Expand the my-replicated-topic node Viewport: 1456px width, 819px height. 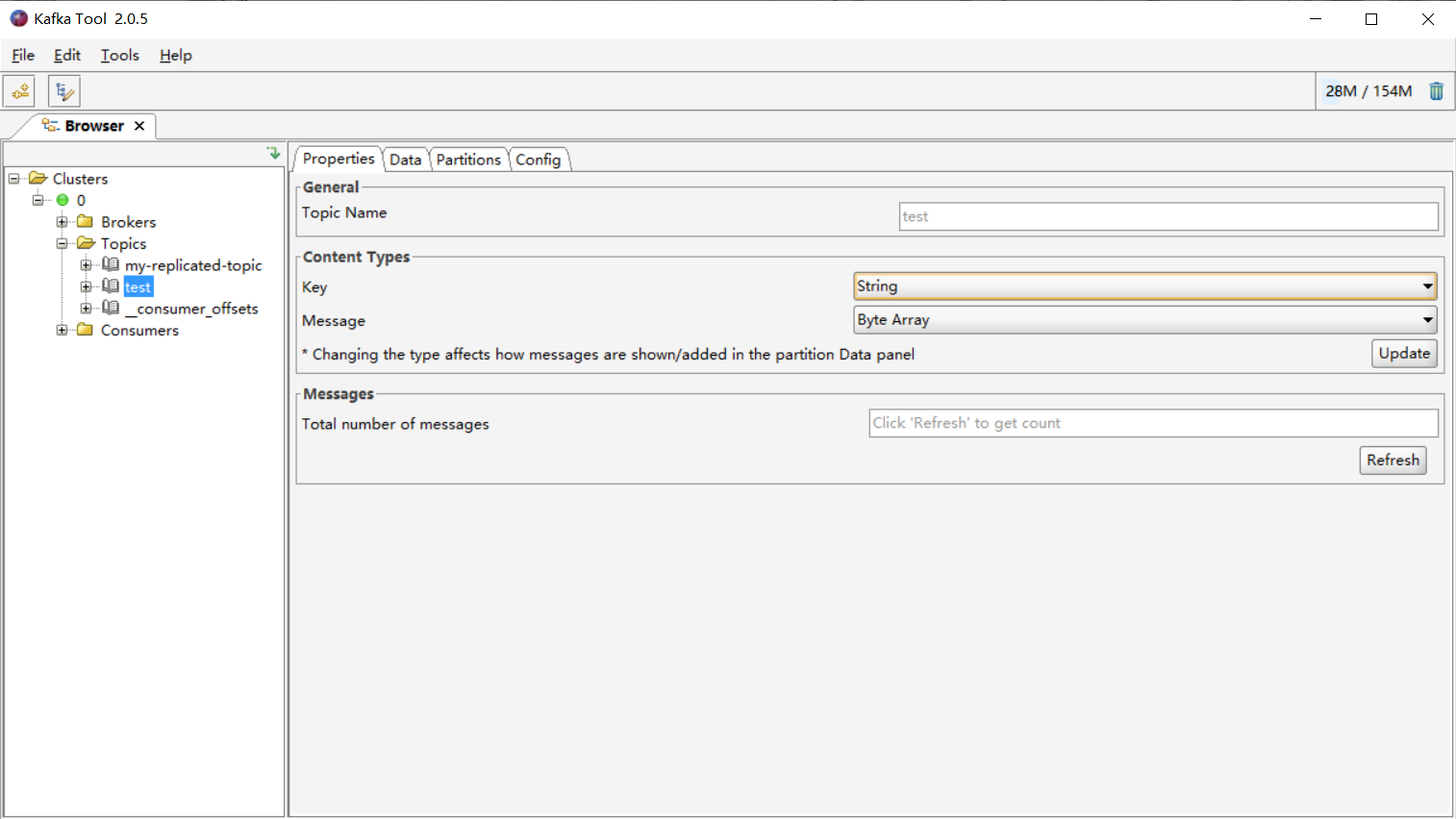(x=86, y=265)
